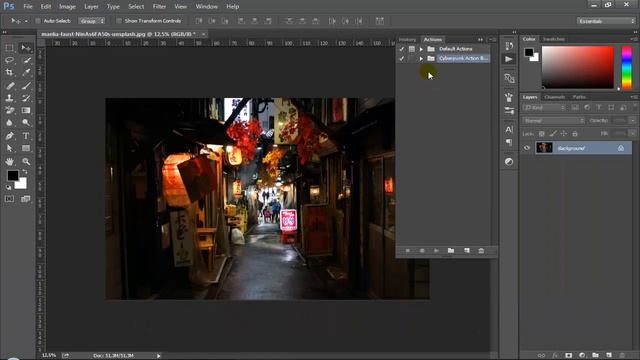Open the Character panel icon

[509, 129]
